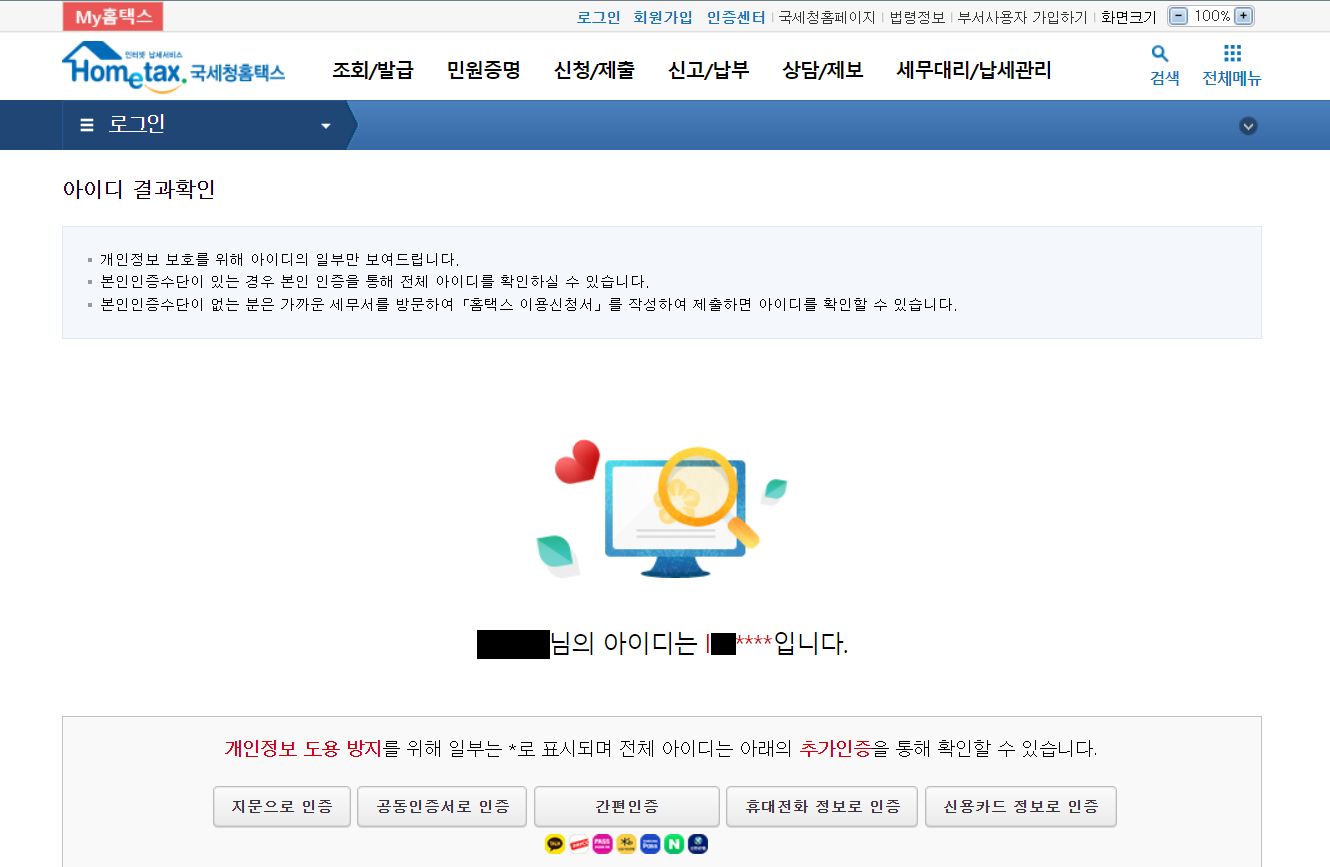Click the Payco authentication icon

pos(579,844)
